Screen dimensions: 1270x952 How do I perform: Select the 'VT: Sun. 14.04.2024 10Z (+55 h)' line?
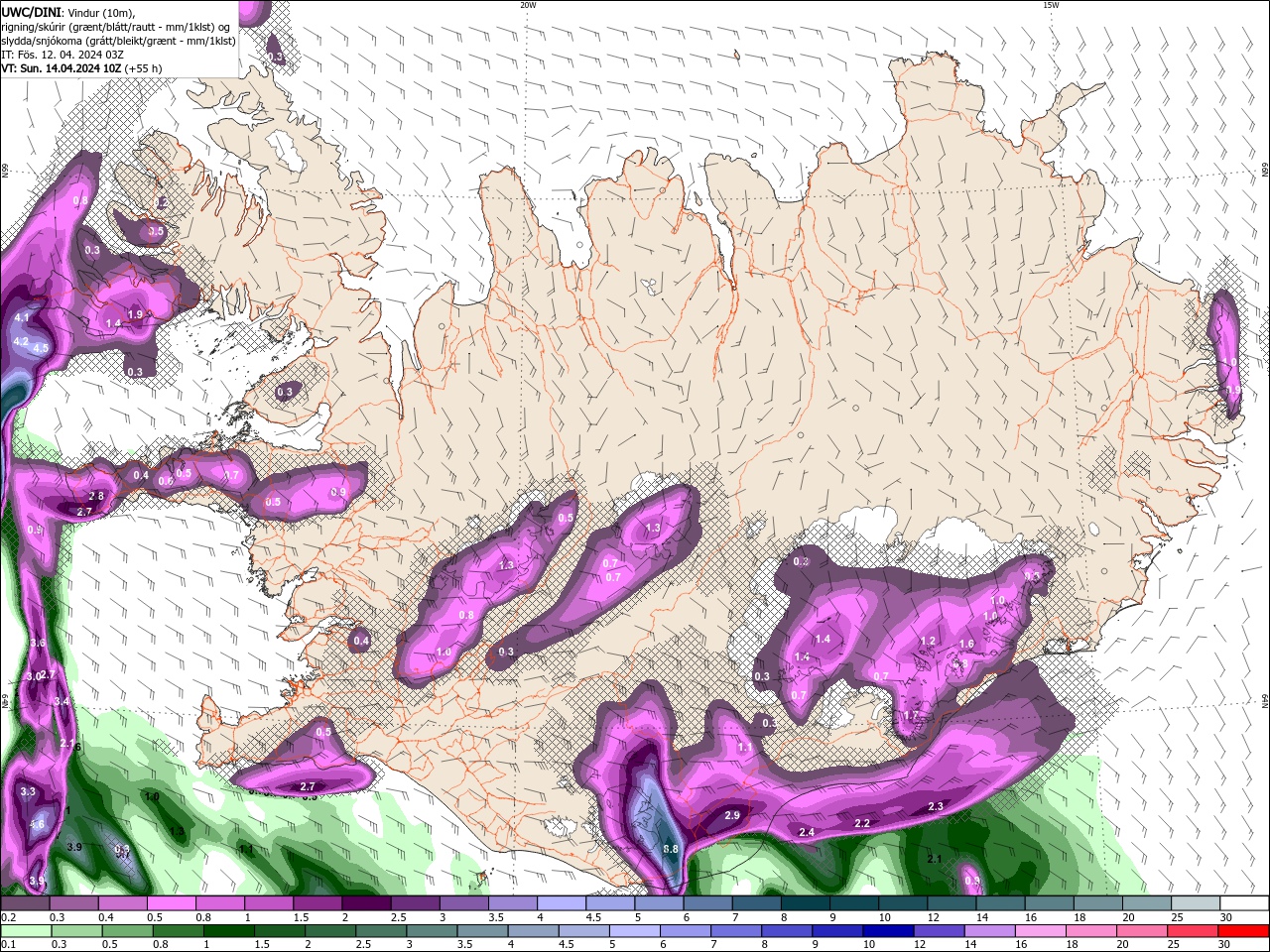pyautogui.click(x=81, y=68)
